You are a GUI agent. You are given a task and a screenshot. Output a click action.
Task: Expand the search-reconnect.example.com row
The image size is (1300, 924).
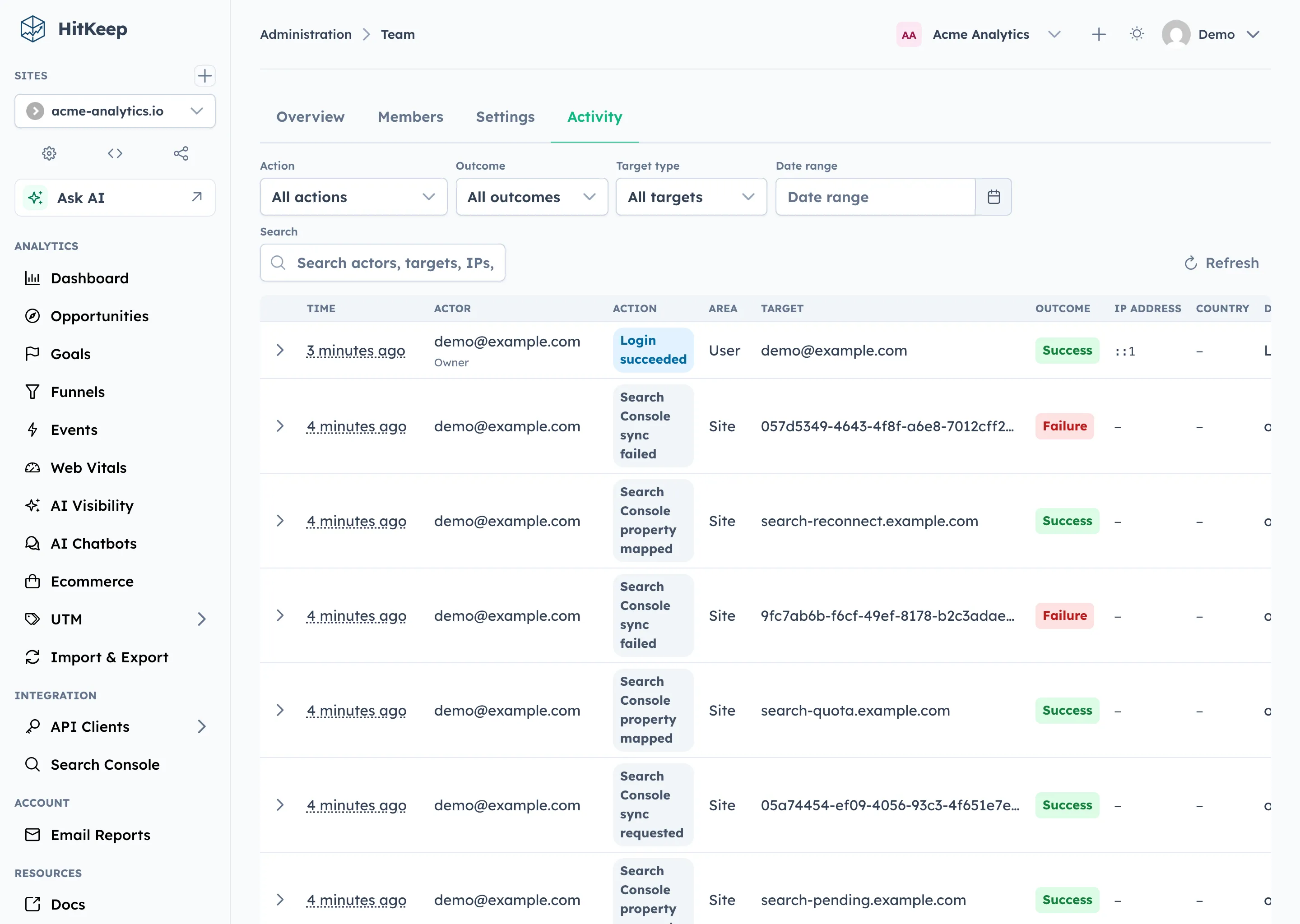tap(280, 521)
